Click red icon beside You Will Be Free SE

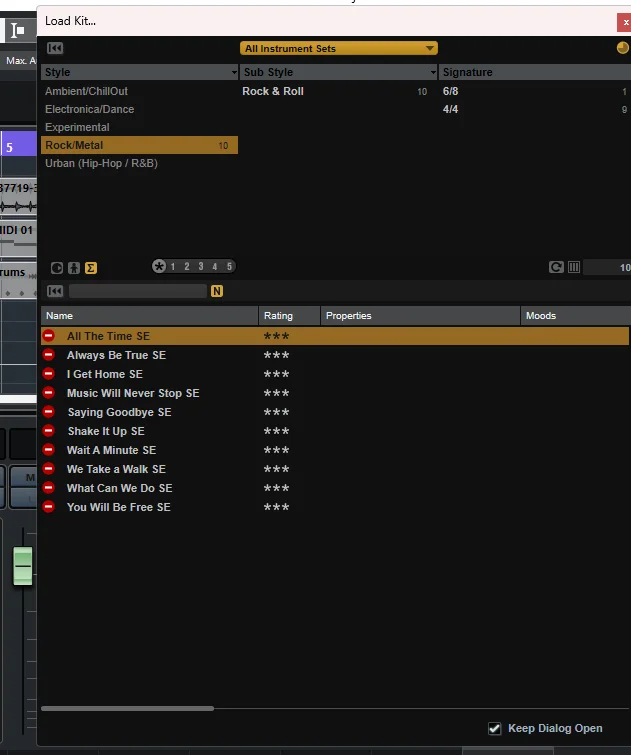(x=49, y=507)
